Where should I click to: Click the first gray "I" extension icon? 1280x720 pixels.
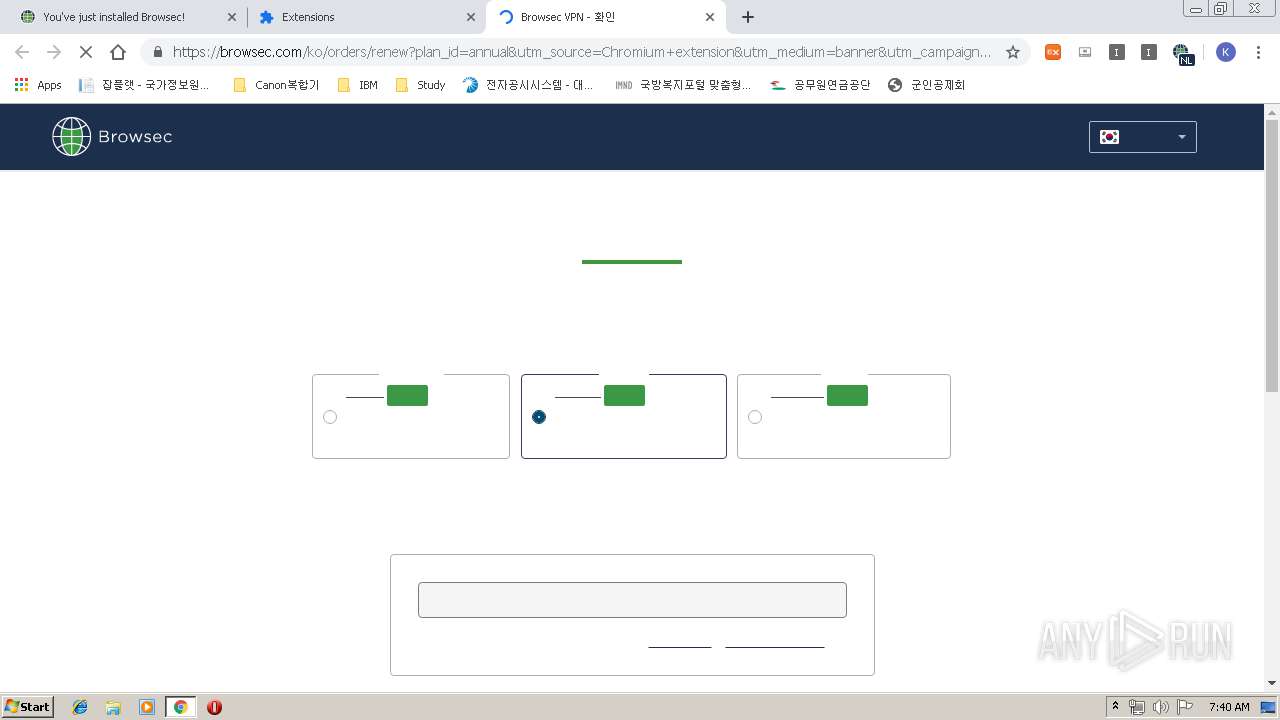tap(1117, 52)
